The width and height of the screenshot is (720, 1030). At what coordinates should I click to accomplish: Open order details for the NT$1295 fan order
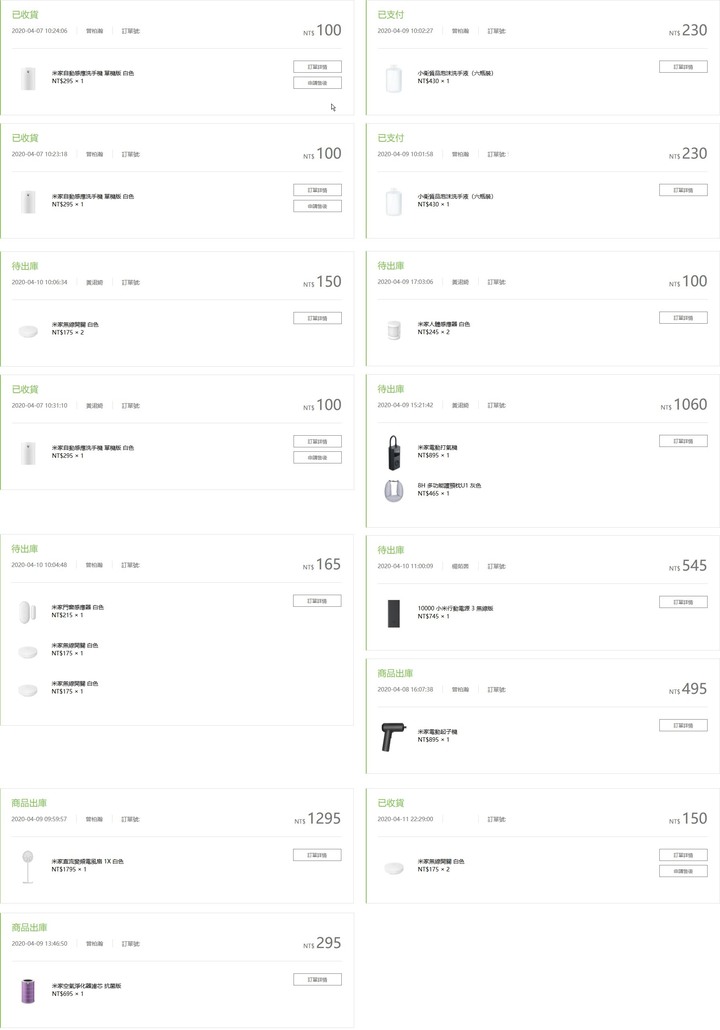317,855
